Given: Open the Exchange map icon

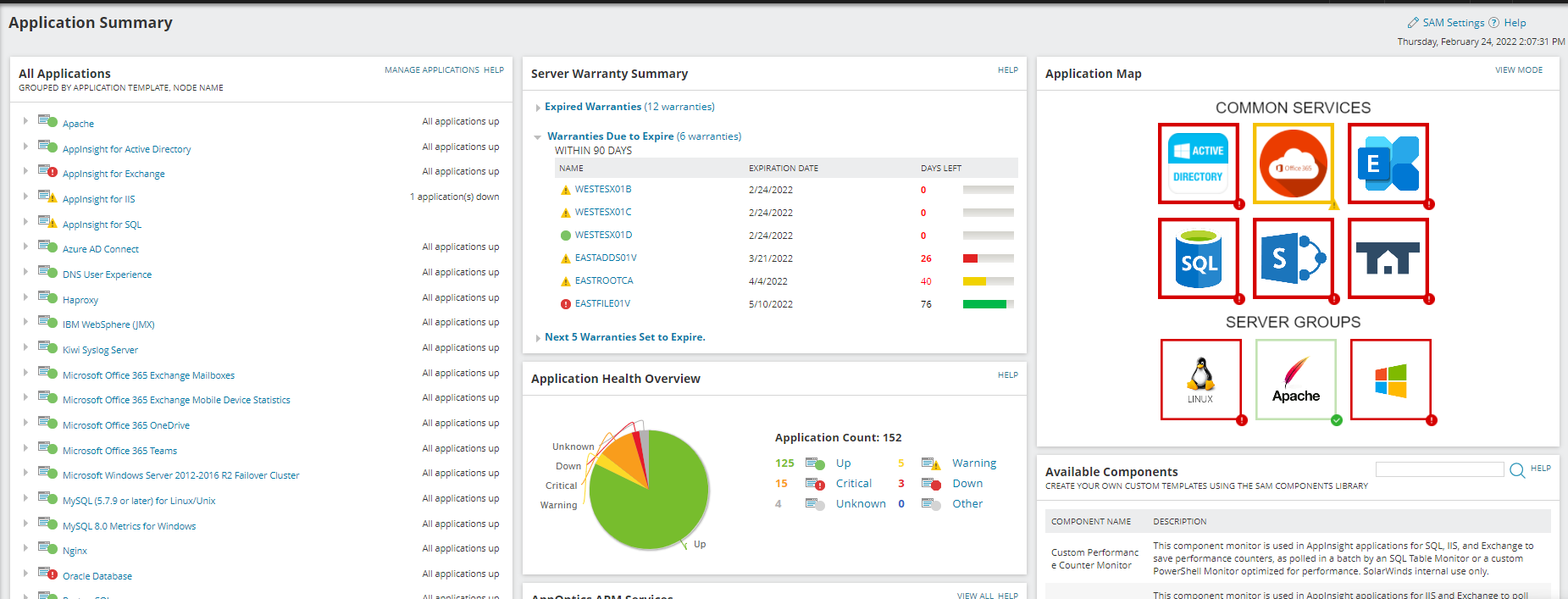Looking at the screenshot, I should pyautogui.click(x=1388, y=164).
